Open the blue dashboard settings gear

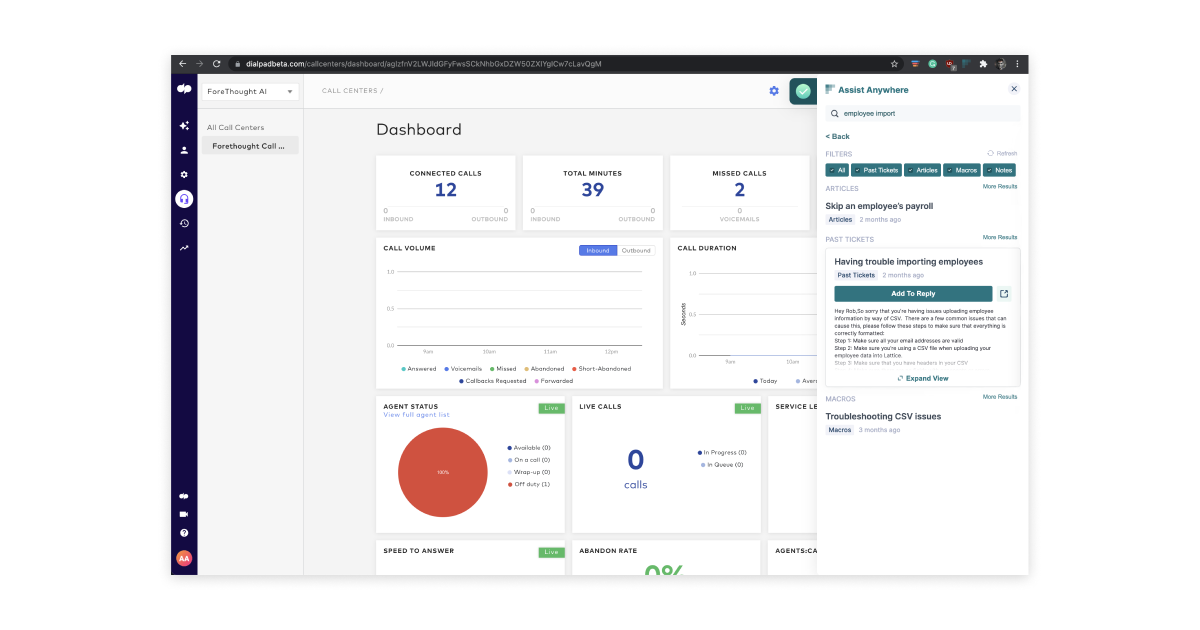pos(774,91)
